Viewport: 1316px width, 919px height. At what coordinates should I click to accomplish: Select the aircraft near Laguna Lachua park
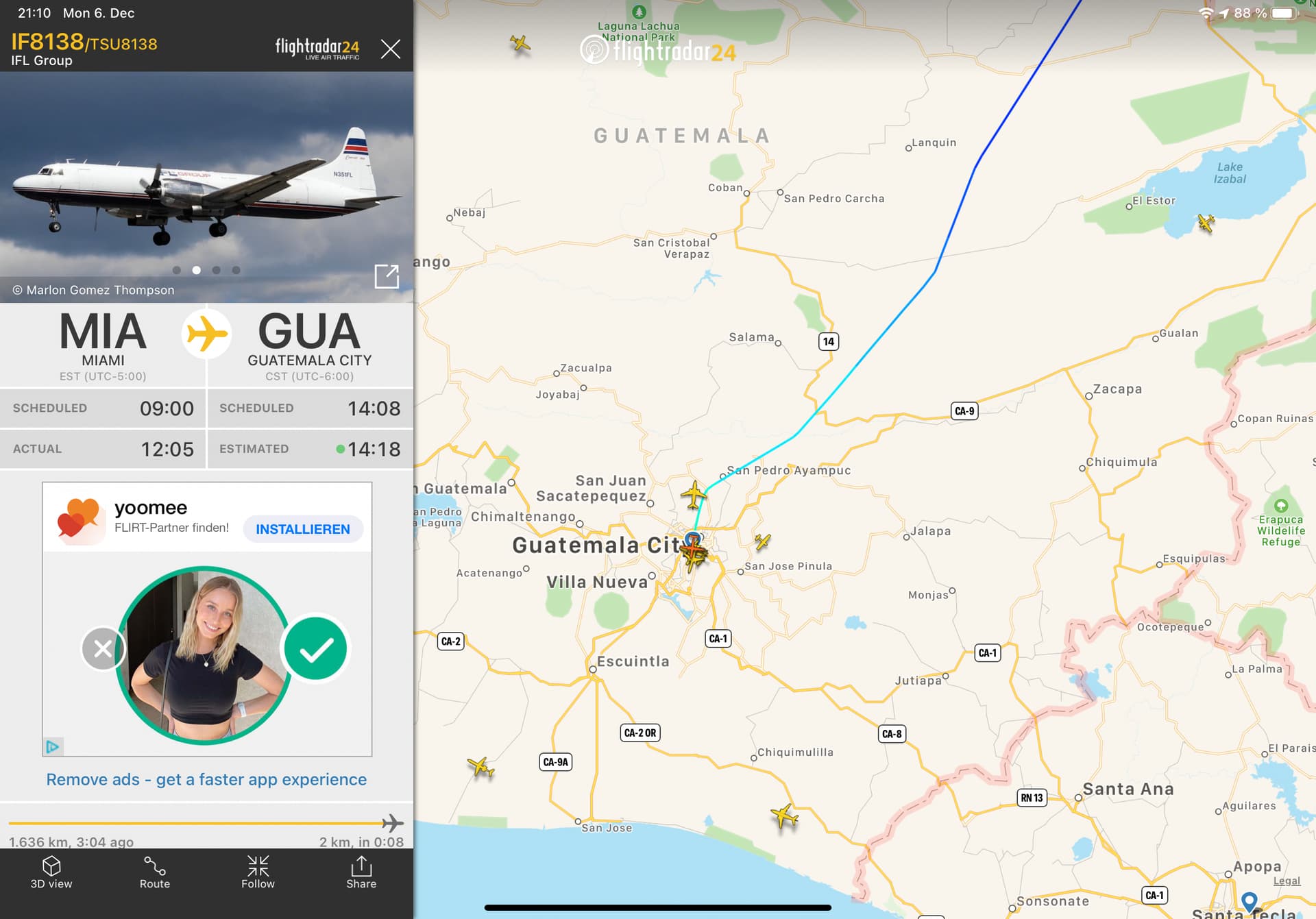coord(520,44)
